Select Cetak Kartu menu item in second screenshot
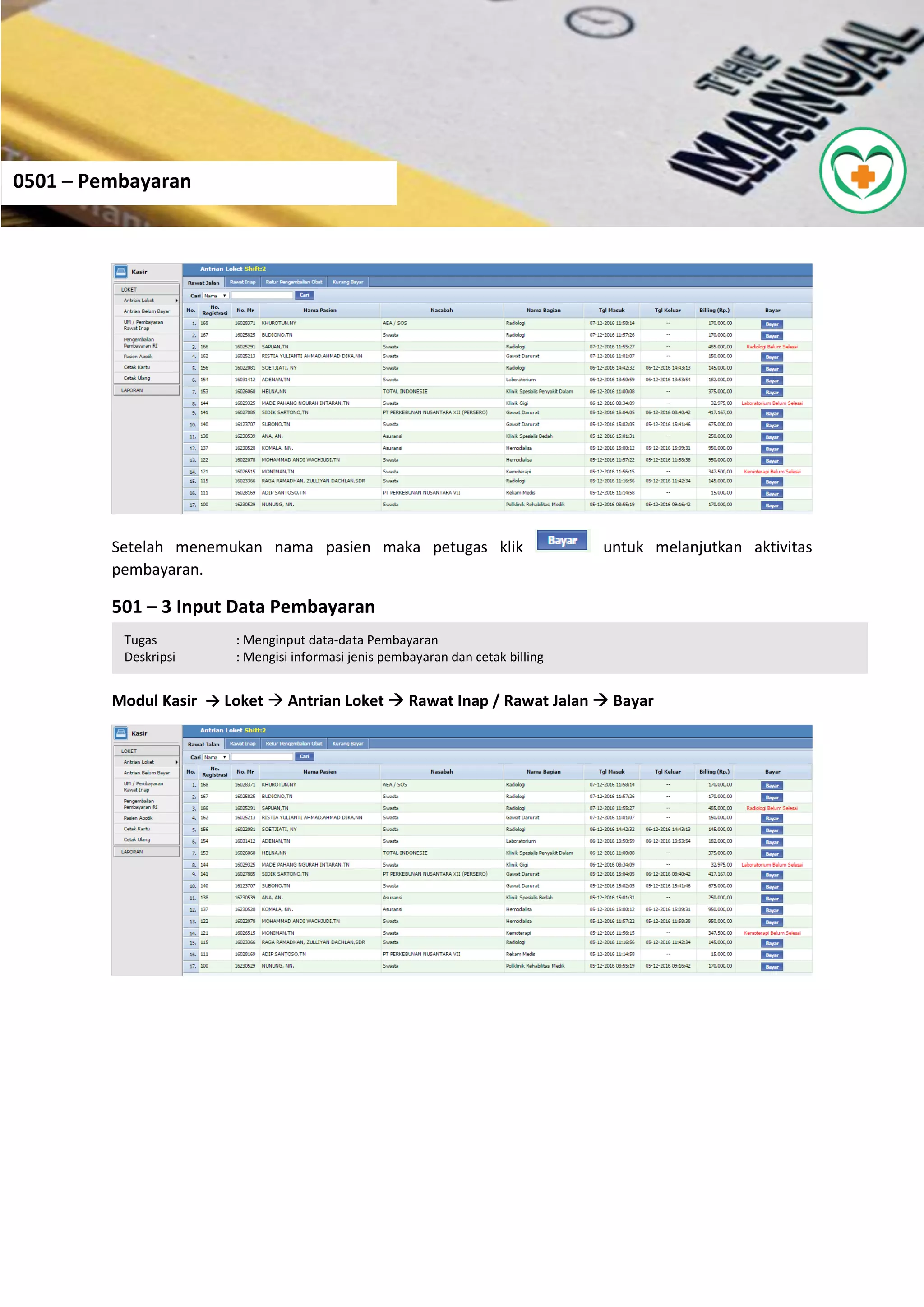 [x=137, y=829]
